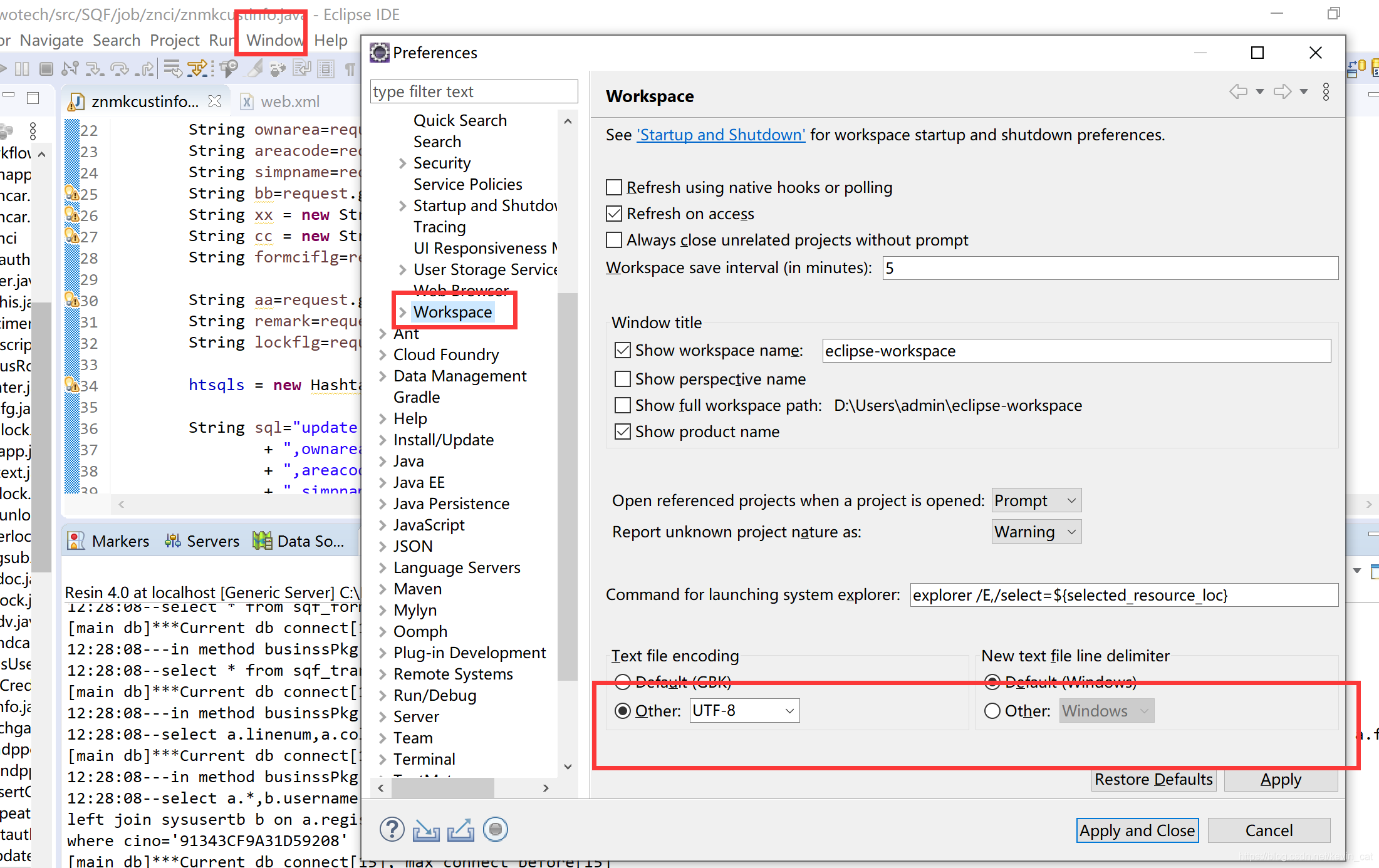This screenshot has width=1379, height=868.
Task: Click the system explorer command field
Action: 1124,595
